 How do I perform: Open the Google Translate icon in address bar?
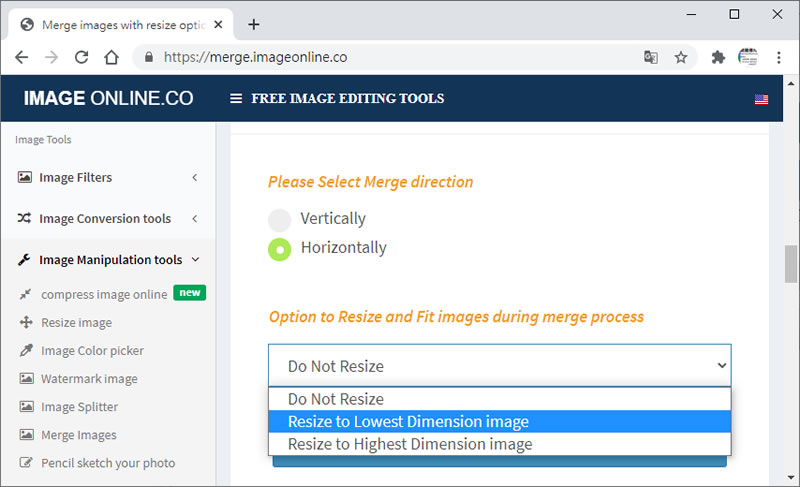click(651, 57)
